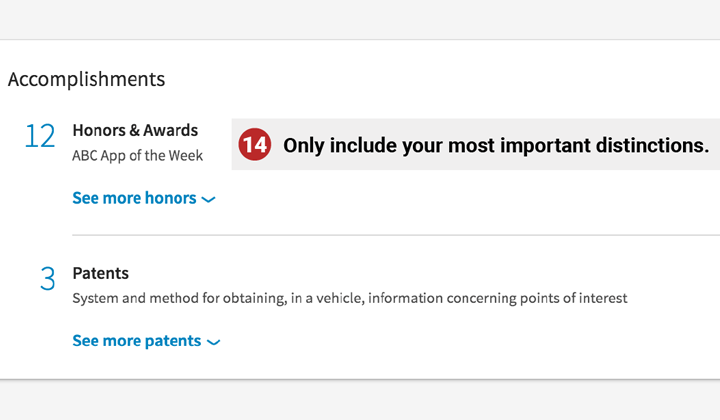
Task: Select the Honors & Awards heading
Action: [135, 130]
